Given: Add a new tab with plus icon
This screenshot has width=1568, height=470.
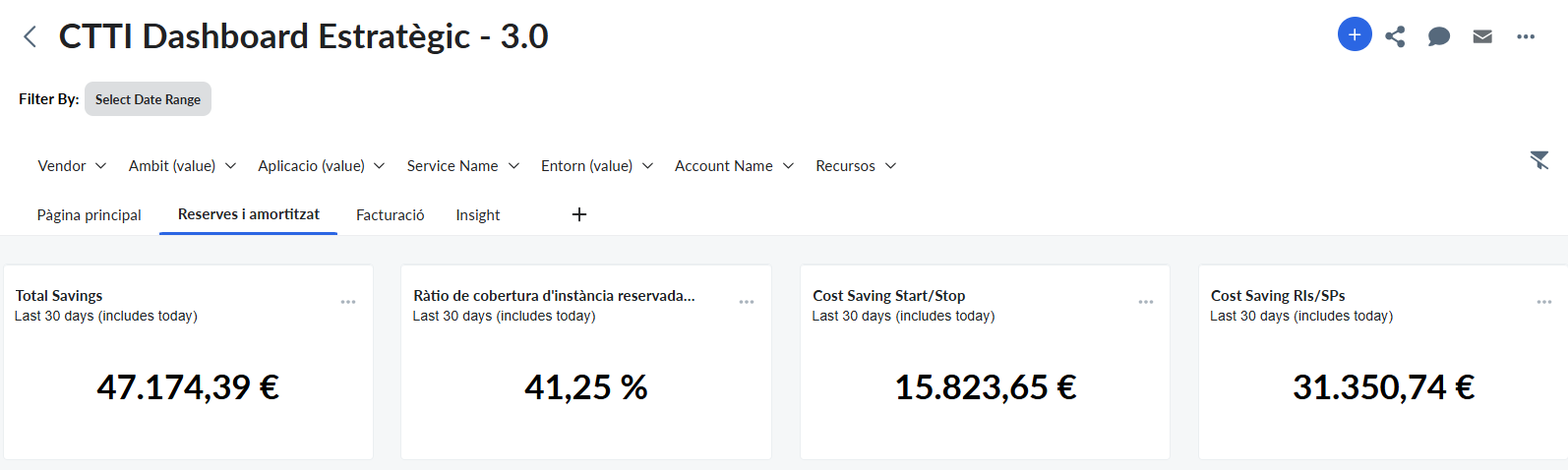Looking at the screenshot, I should [579, 214].
